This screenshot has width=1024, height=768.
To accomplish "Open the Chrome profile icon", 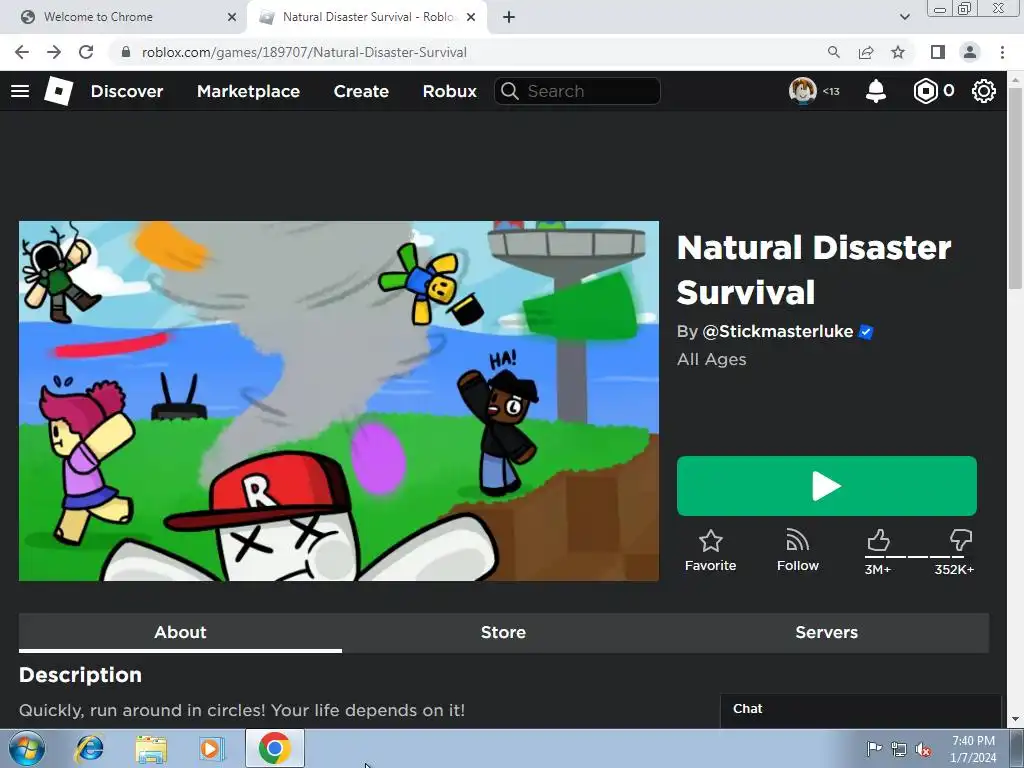I will tap(970, 52).
